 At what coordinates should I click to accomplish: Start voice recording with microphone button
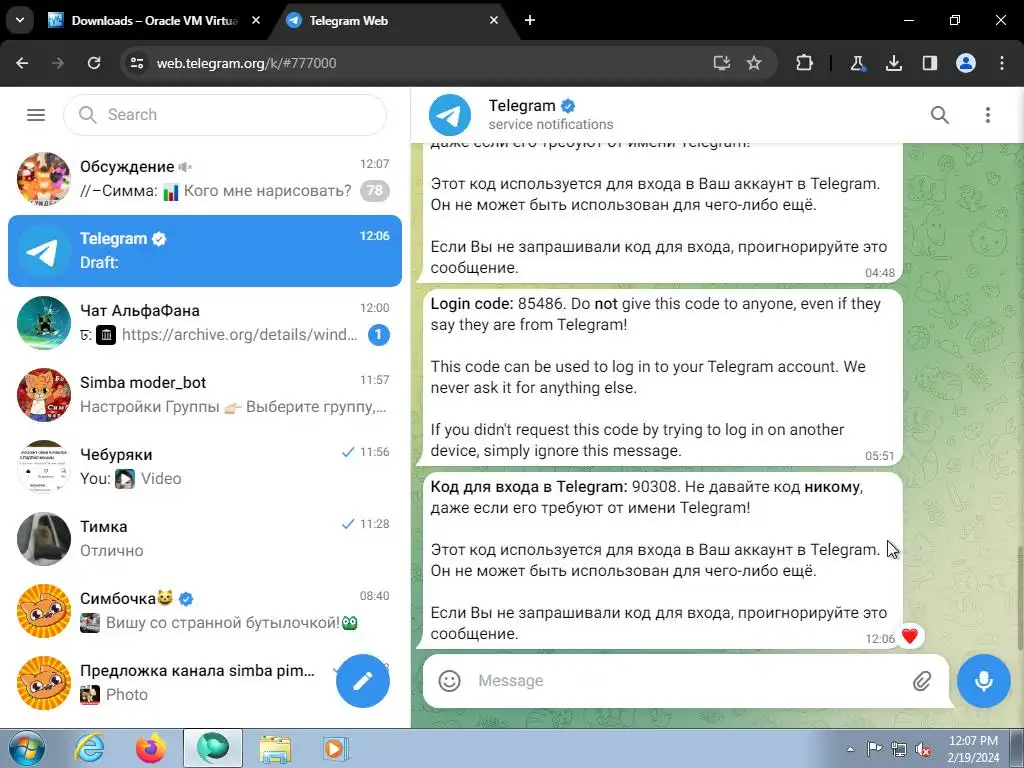(984, 680)
